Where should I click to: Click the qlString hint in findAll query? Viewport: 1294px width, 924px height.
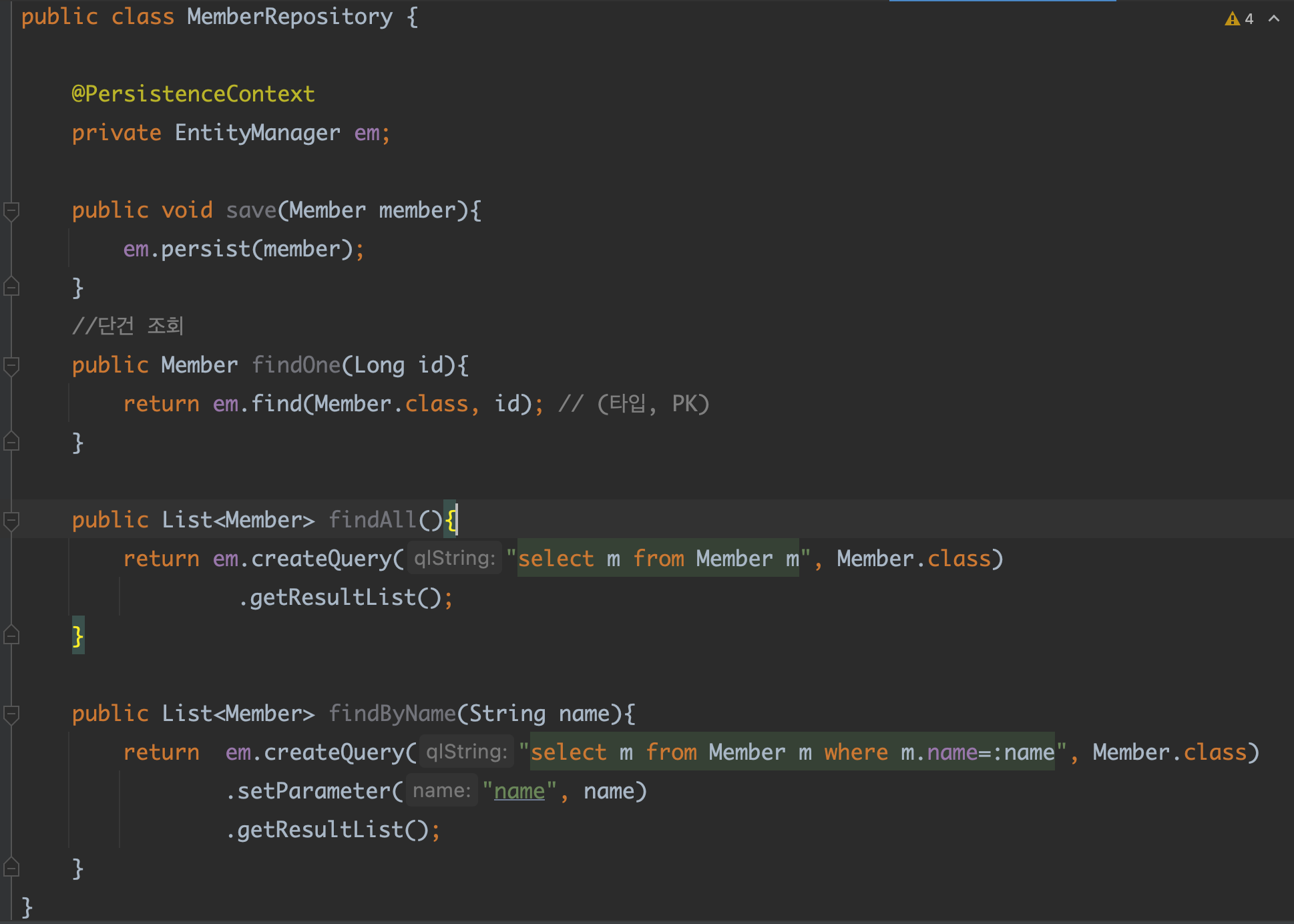455,558
